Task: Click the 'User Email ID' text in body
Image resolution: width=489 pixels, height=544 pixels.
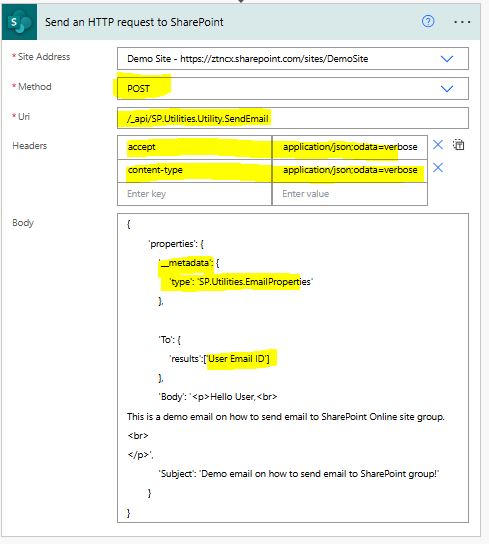Action: tap(238, 359)
